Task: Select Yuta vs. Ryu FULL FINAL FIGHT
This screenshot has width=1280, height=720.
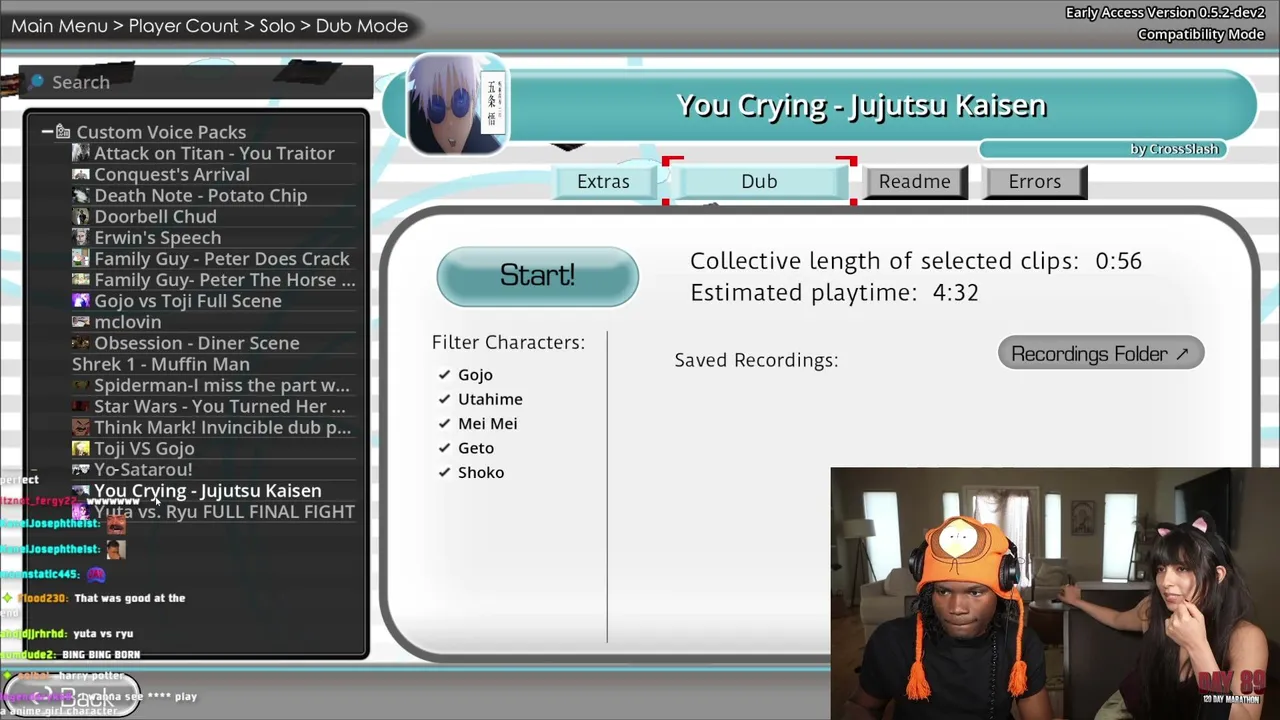Action: coord(214,511)
